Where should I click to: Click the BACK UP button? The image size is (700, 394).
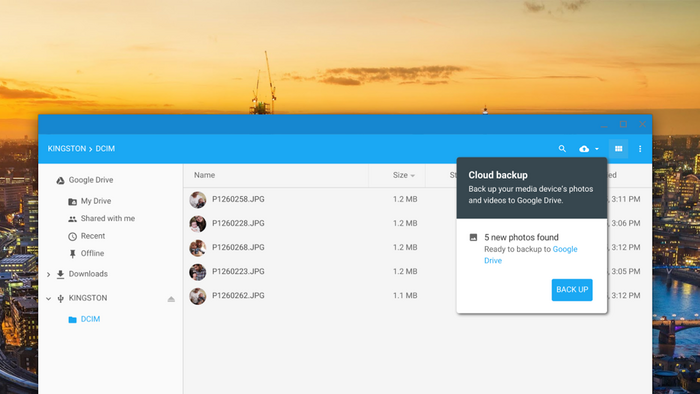(572, 290)
